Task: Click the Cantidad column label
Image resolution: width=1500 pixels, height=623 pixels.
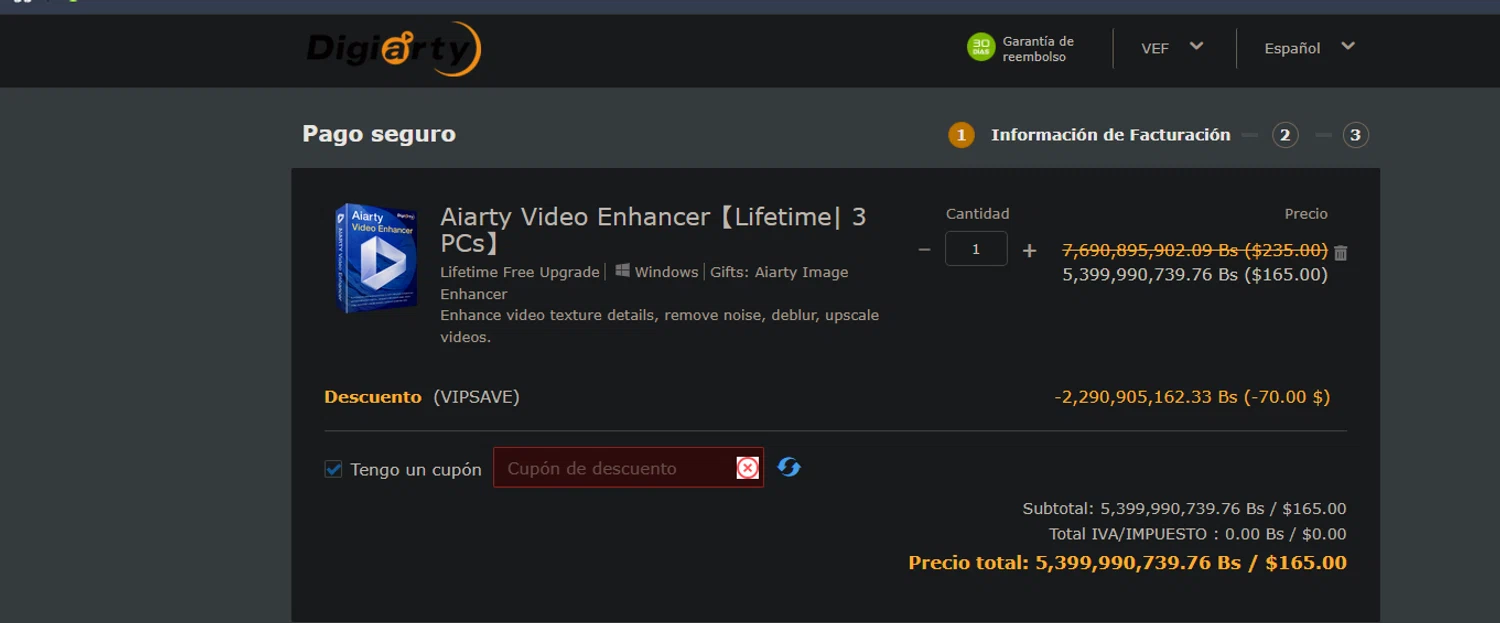Action: pos(977,214)
